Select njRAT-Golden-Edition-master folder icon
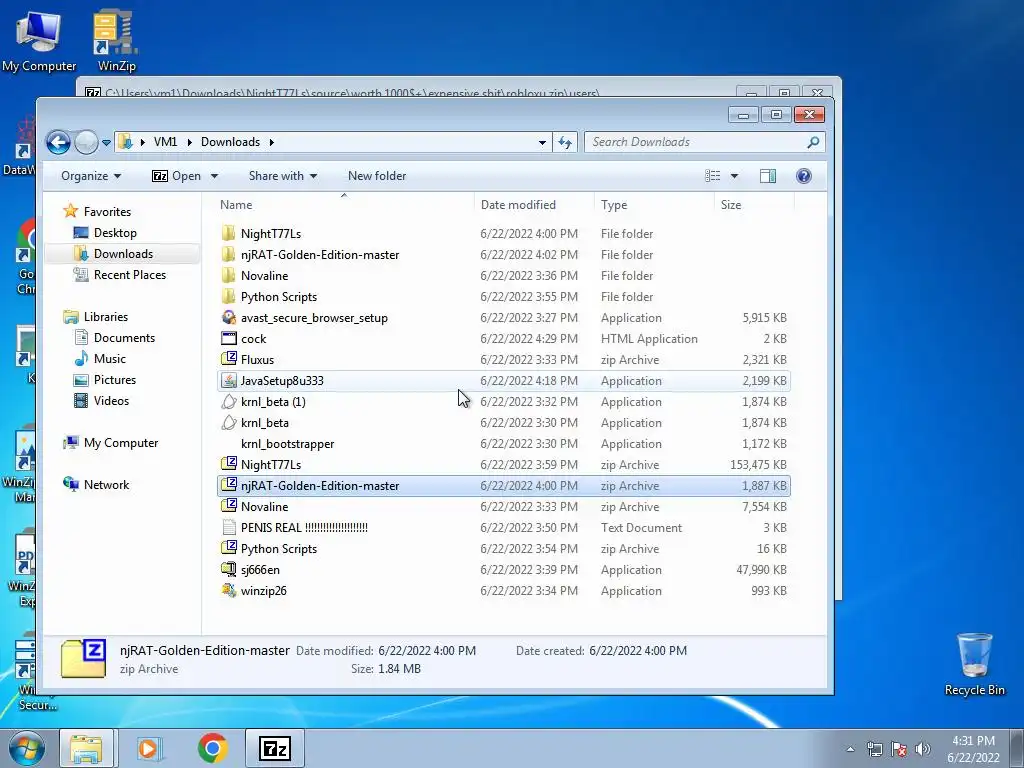 pyautogui.click(x=228, y=255)
